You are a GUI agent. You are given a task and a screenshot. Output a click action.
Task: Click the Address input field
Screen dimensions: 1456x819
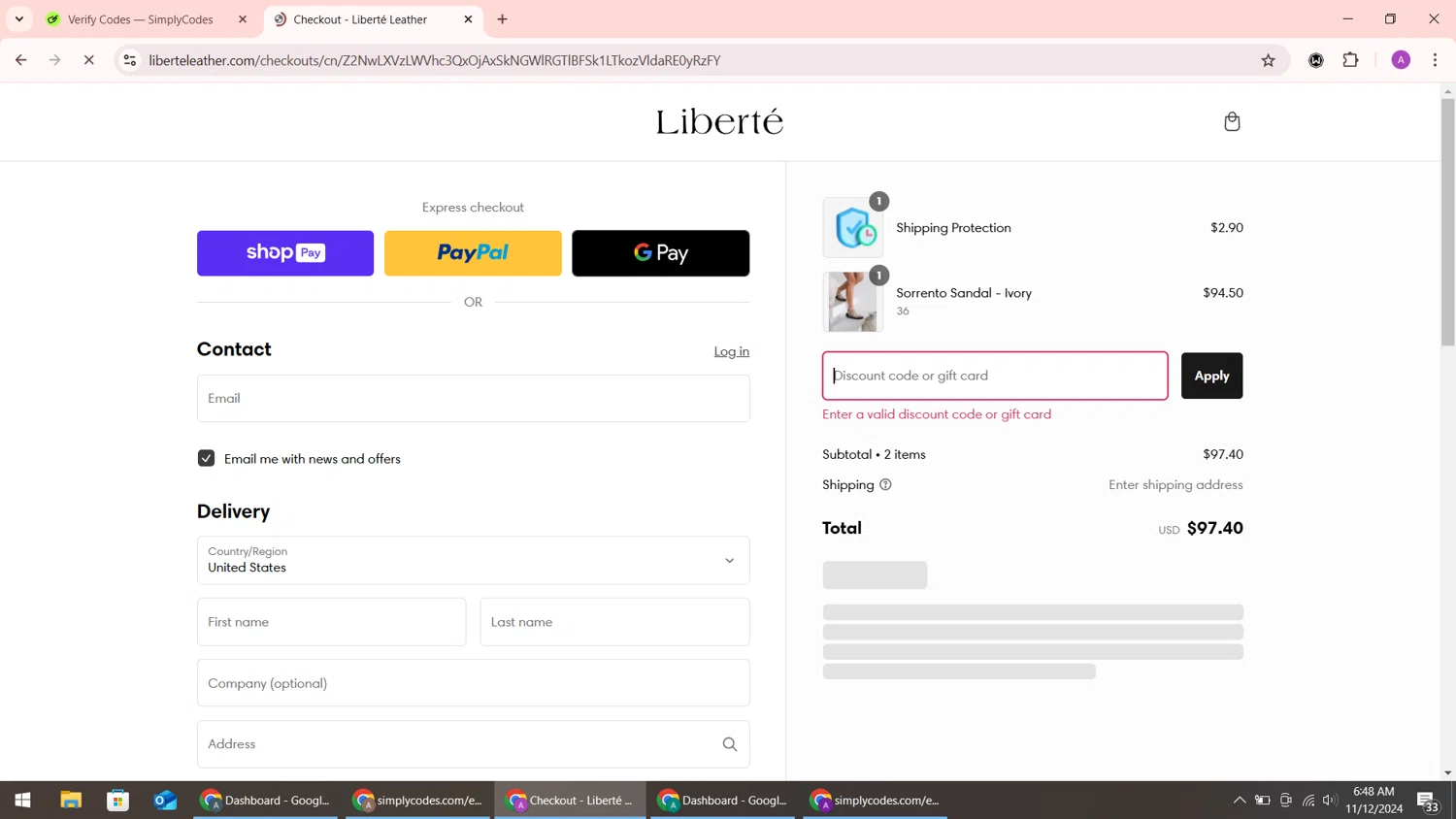(x=473, y=744)
